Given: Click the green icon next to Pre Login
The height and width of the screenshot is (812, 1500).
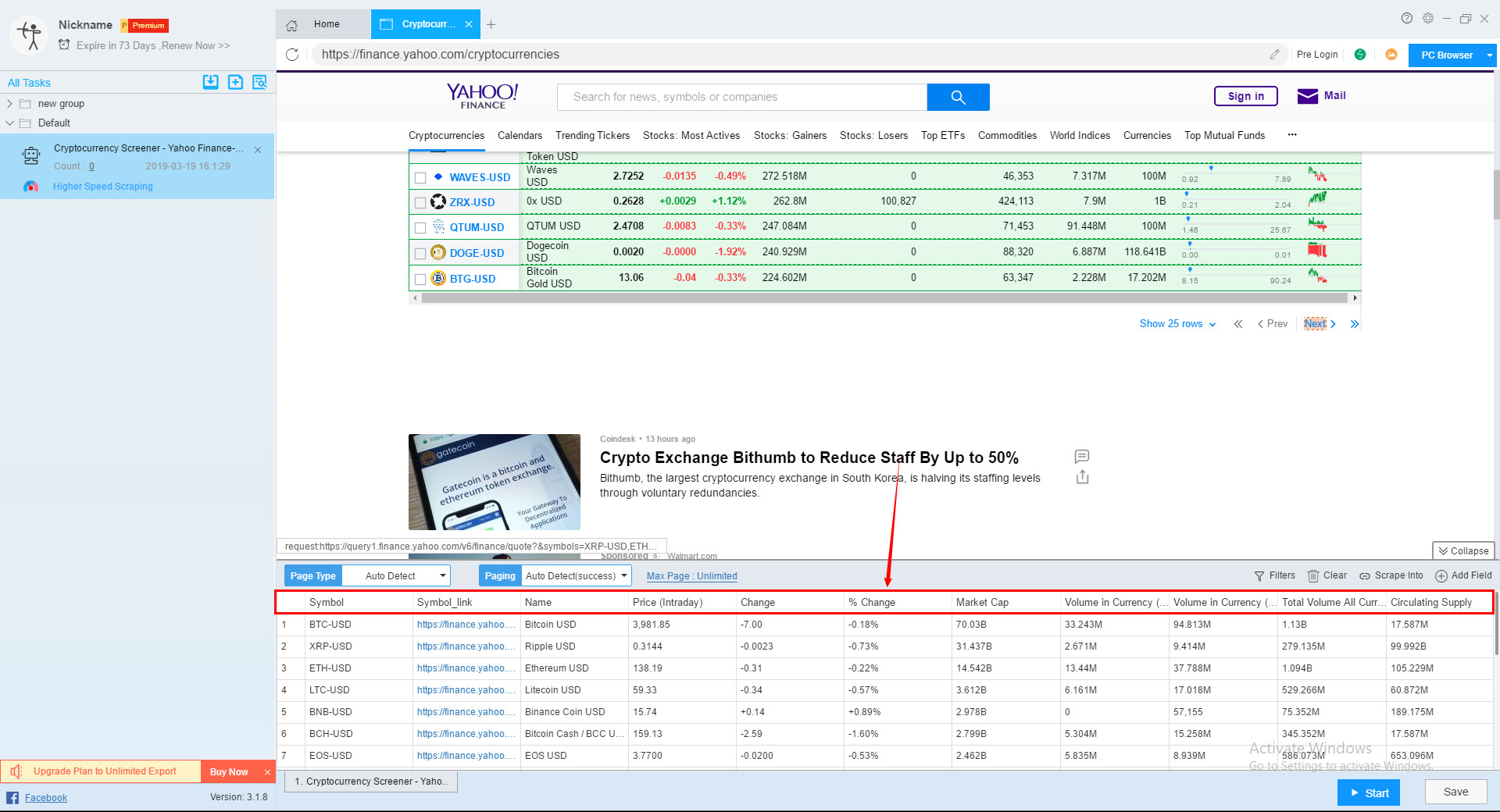Looking at the screenshot, I should click(x=1360, y=55).
